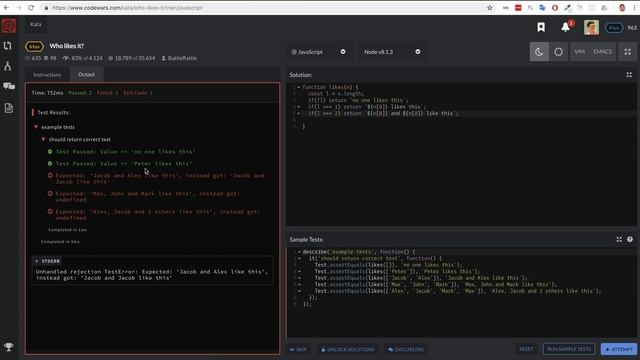This screenshot has height=360, width=640.
Task: Click failed test expecting 'Max, John and Mark'
Action: click(147, 197)
